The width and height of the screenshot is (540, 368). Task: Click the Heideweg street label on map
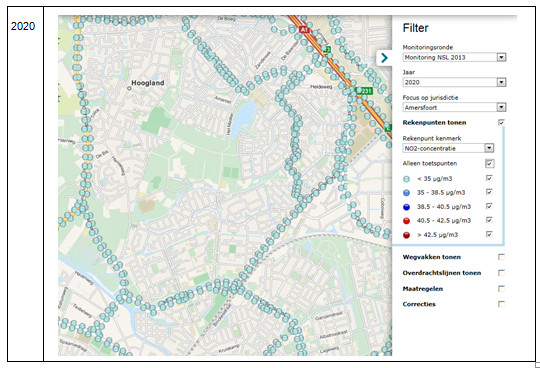pyautogui.click(x=321, y=87)
